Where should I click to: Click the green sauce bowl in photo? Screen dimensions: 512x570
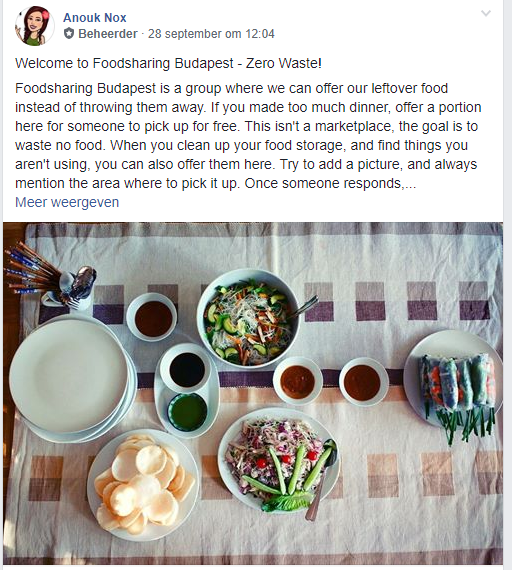pyautogui.click(x=187, y=413)
